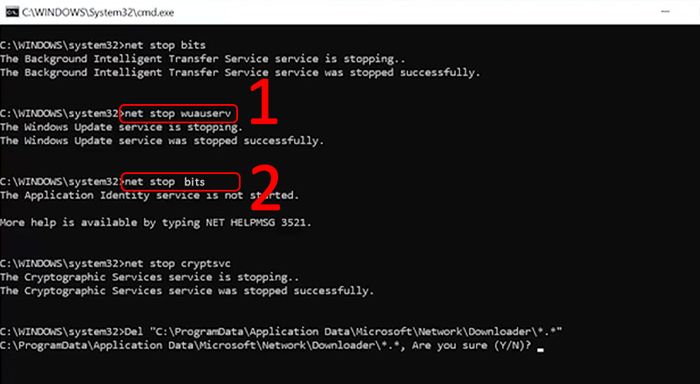Click the red number 1 annotation

pos(263,102)
